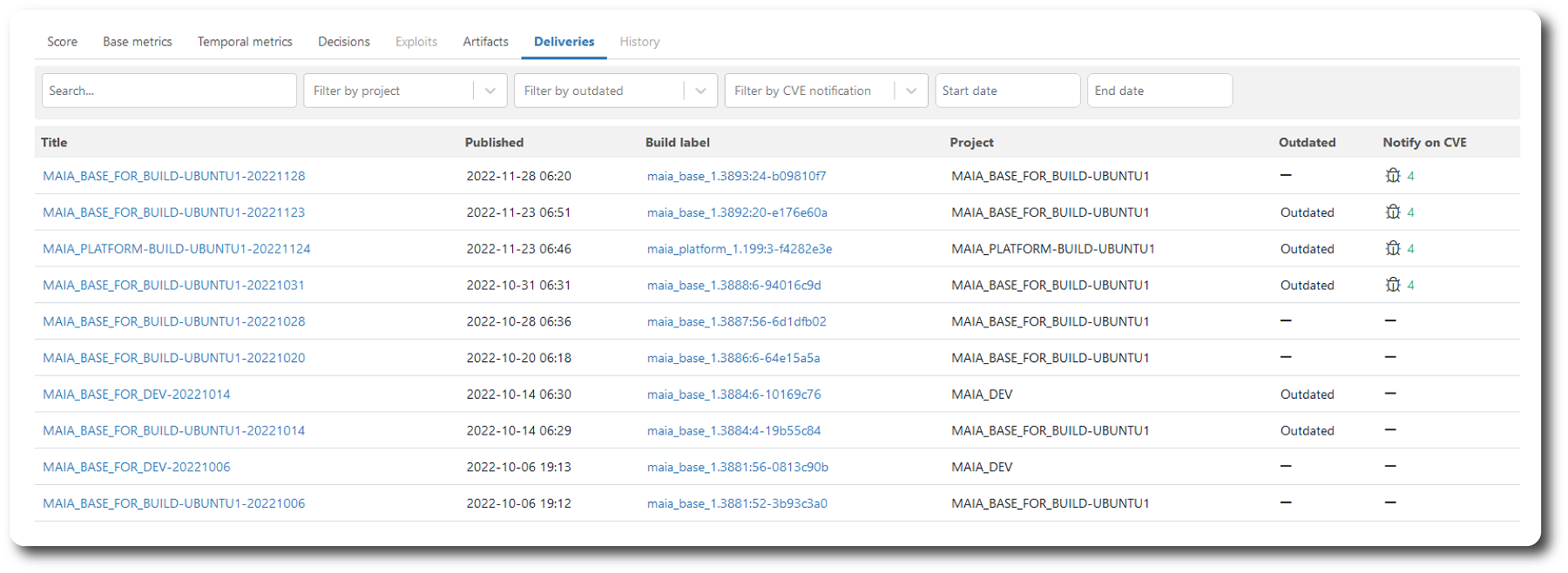The image size is (1568, 573).
Task: Expand the Filter by project dropdown
Action: coord(490,91)
